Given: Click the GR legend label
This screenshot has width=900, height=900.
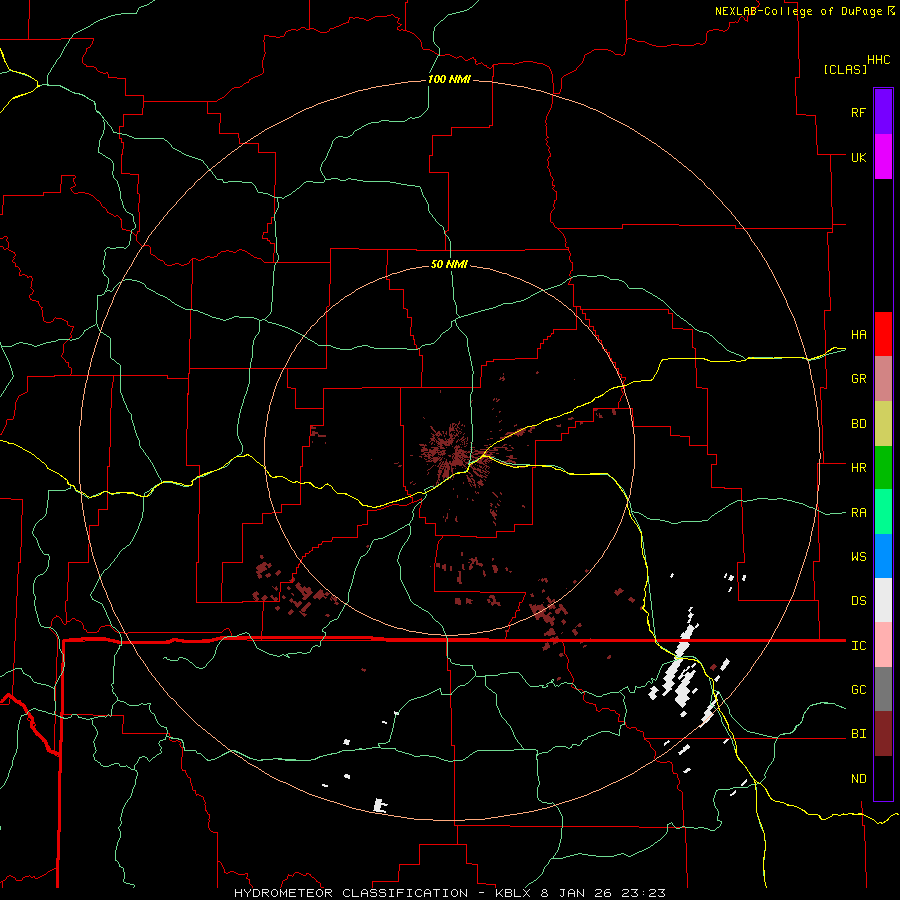Looking at the screenshot, I should click(859, 379).
